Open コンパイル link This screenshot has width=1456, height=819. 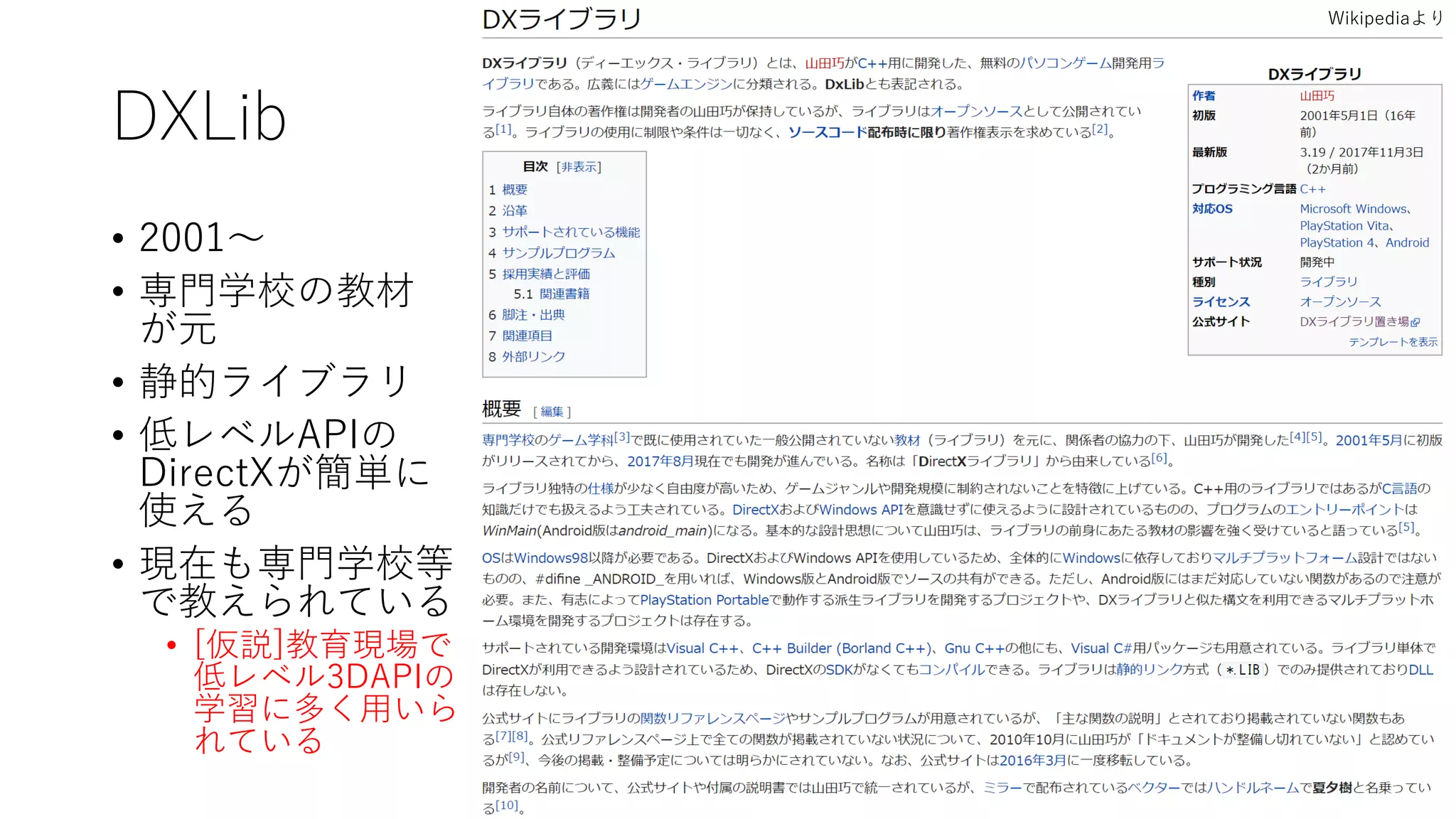[951, 670]
